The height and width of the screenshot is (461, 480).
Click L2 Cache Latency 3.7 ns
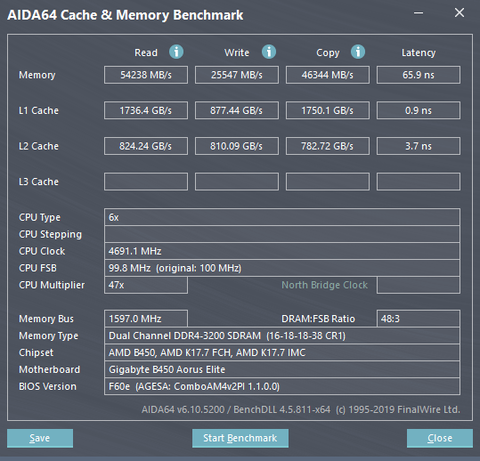click(418, 146)
